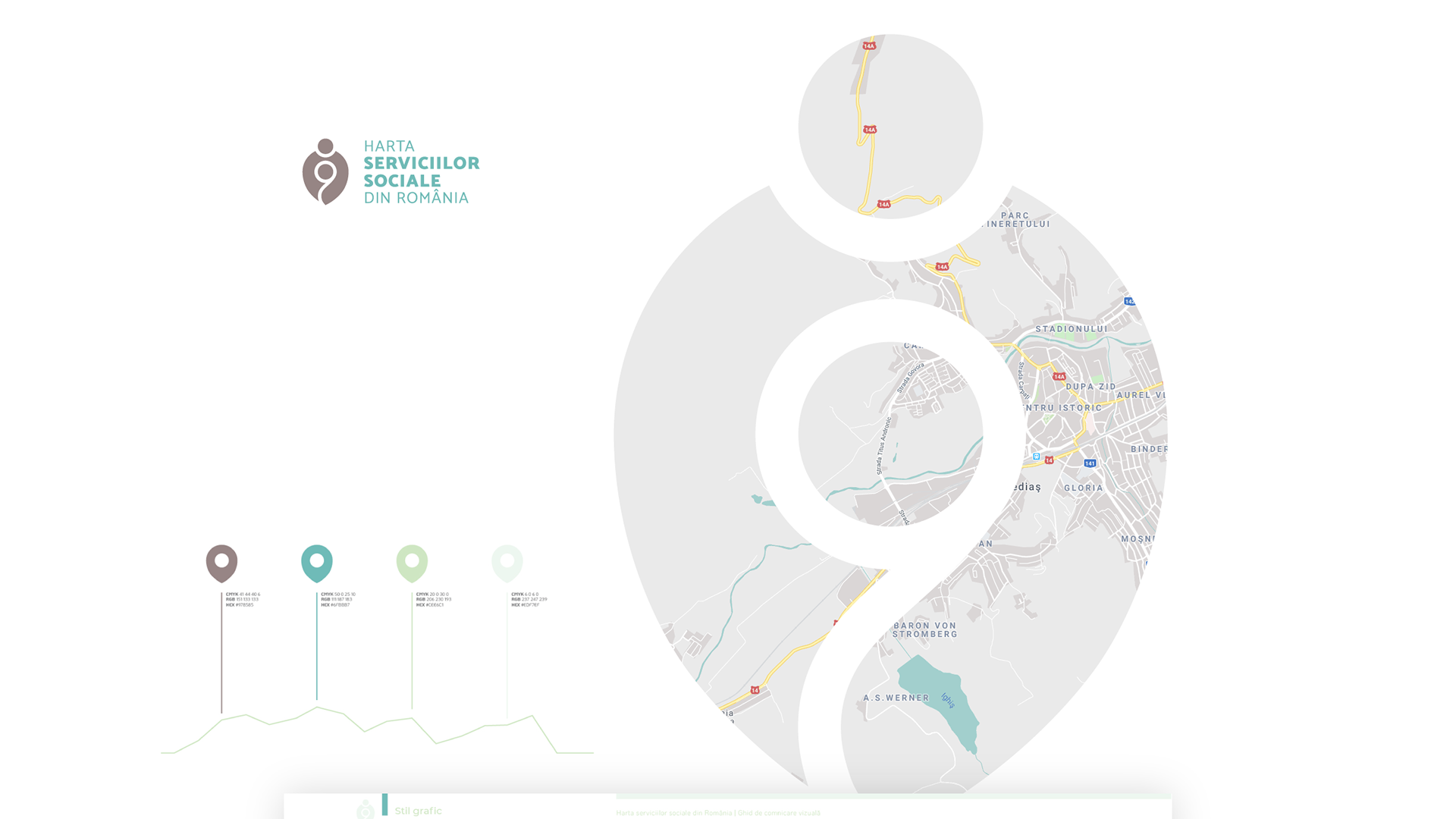Click the Ghid de comunicare vizuală footer text

(x=779, y=813)
